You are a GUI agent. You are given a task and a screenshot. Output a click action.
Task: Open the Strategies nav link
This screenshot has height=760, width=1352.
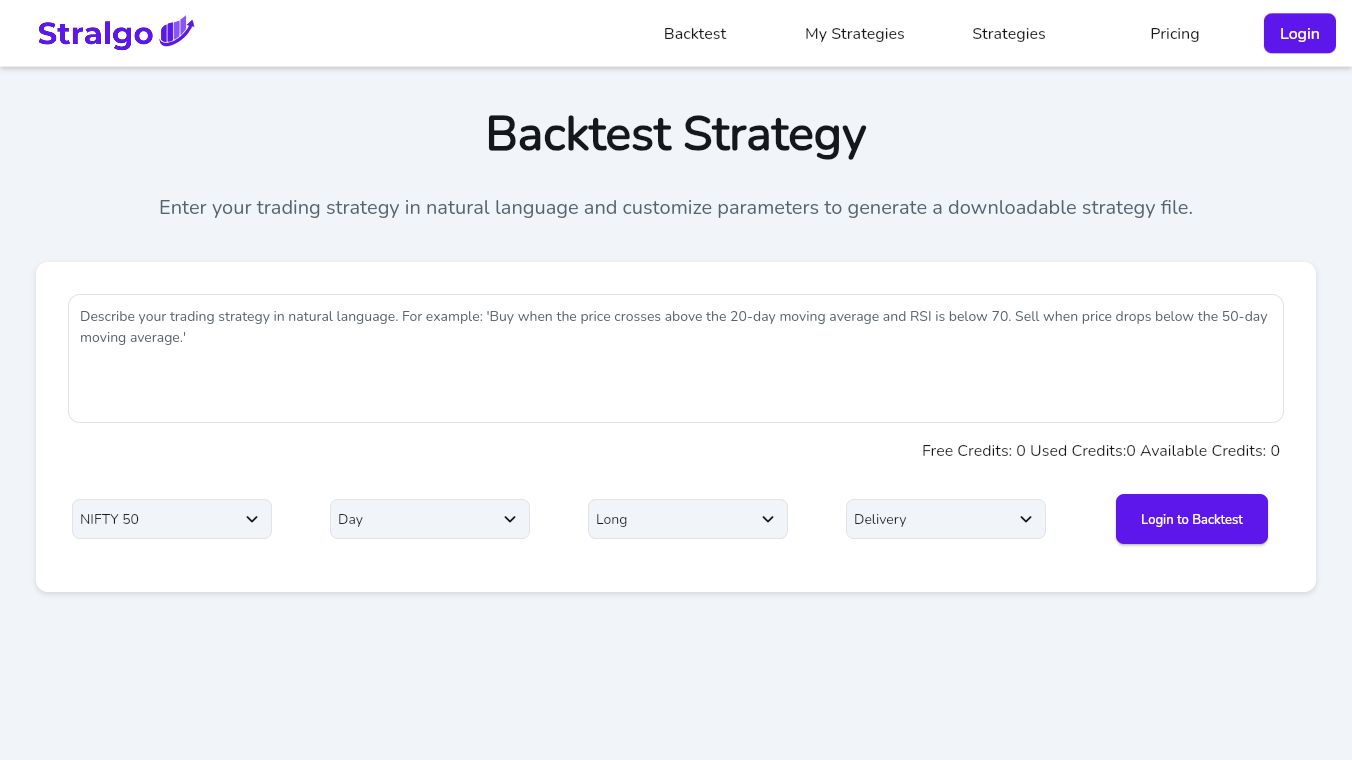point(1008,34)
